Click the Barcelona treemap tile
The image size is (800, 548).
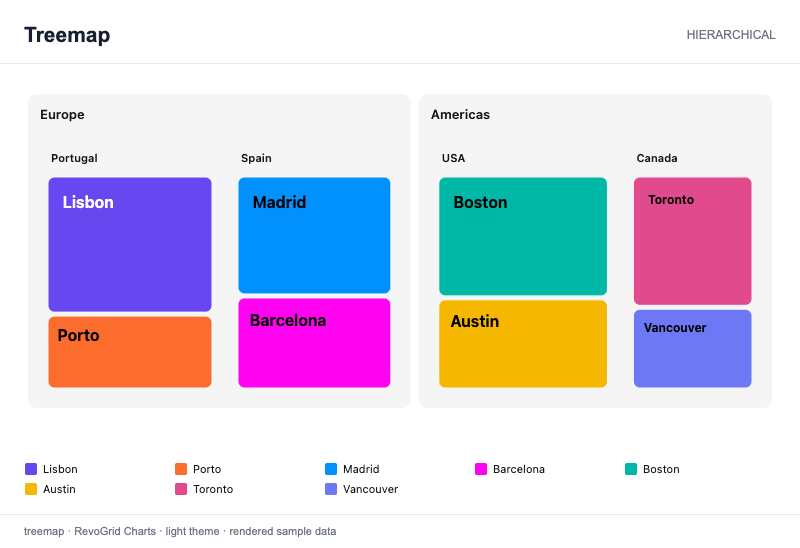[x=314, y=343]
